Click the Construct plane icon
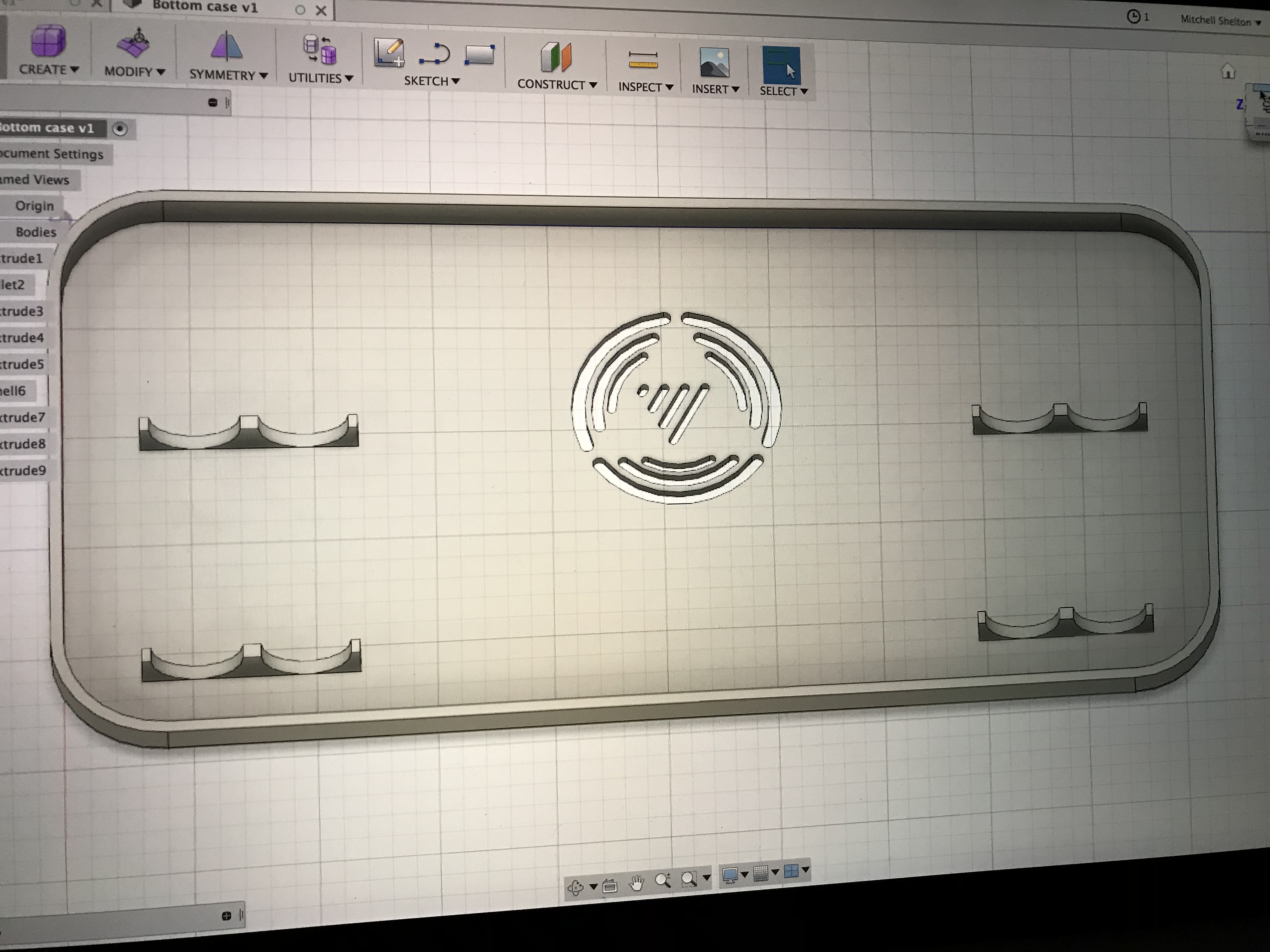 click(x=556, y=57)
